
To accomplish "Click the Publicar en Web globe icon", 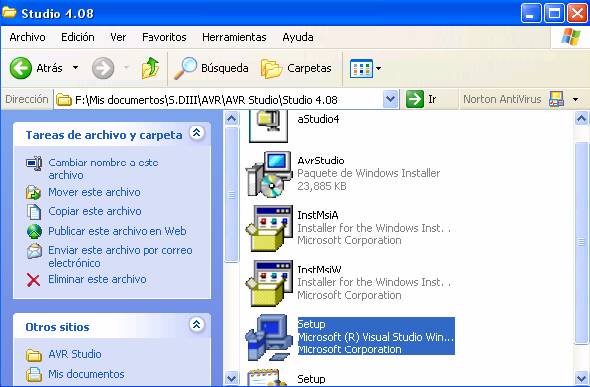I will click(x=34, y=231).
